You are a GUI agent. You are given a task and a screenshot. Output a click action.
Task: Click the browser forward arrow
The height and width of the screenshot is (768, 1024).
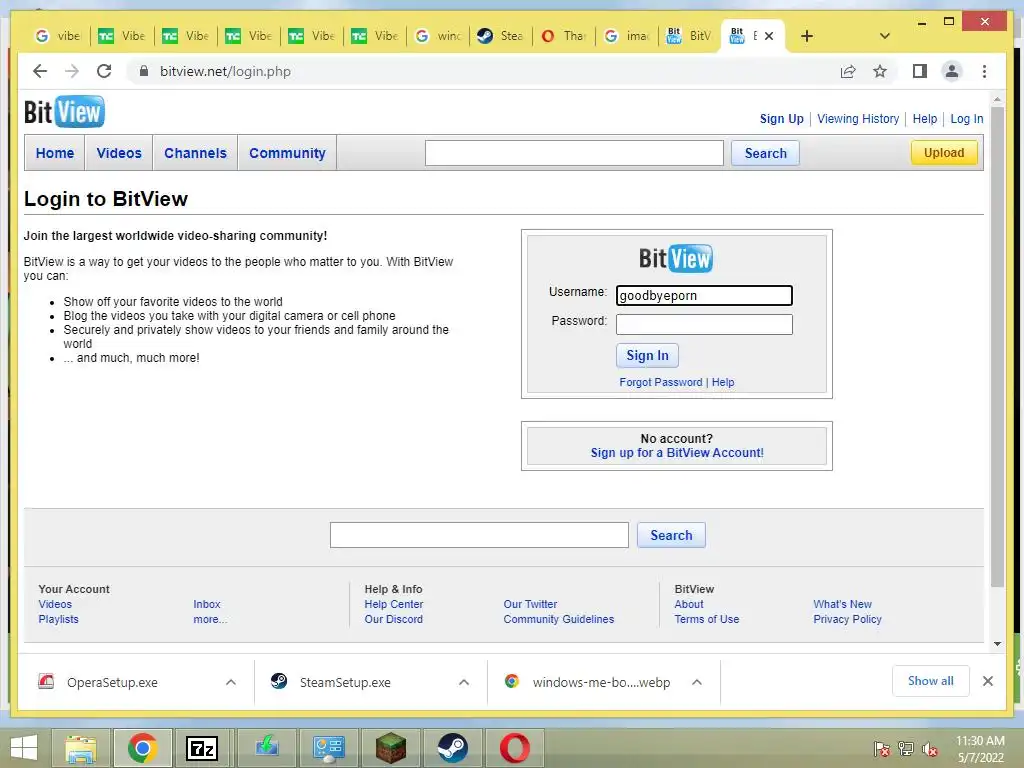click(72, 71)
